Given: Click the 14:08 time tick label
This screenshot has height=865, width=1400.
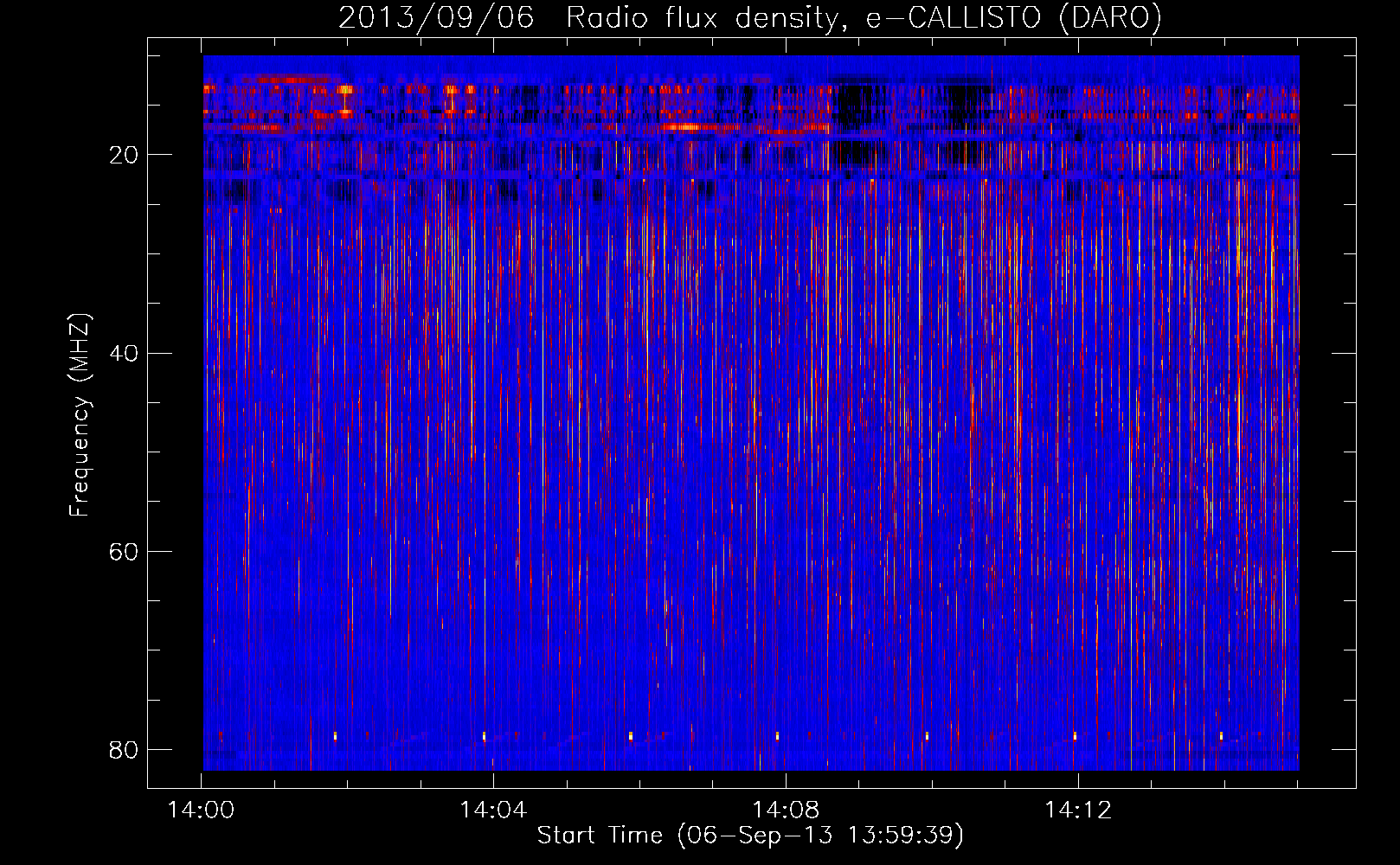Looking at the screenshot, I should click(x=786, y=811).
